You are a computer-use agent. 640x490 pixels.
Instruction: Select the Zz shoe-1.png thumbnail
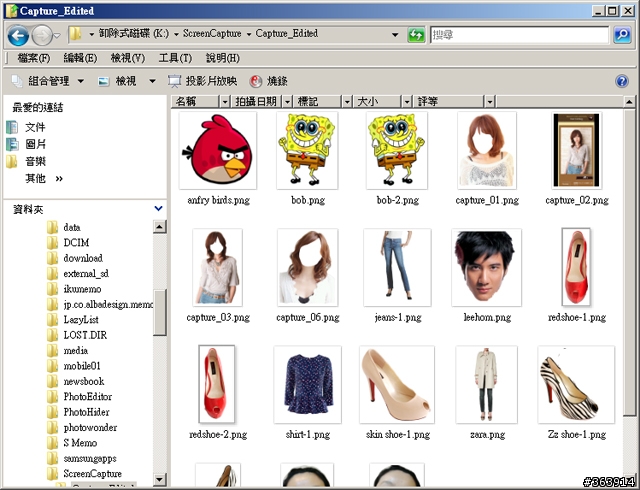[x=576, y=384]
